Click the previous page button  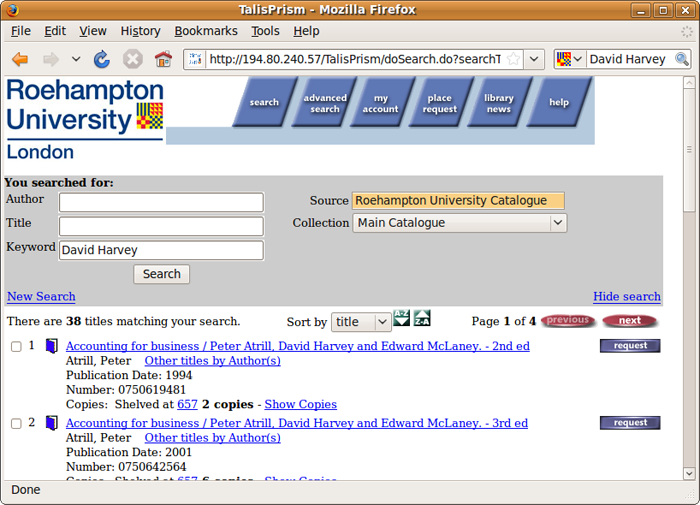(x=568, y=320)
